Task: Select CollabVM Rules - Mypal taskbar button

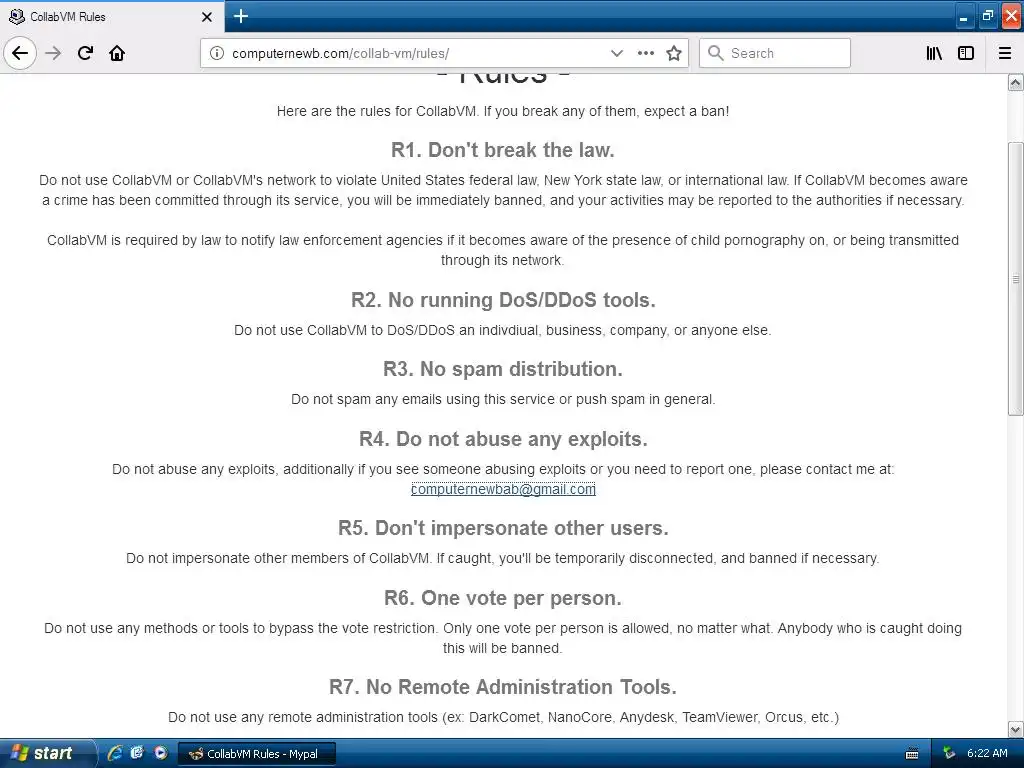Action: click(257, 754)
